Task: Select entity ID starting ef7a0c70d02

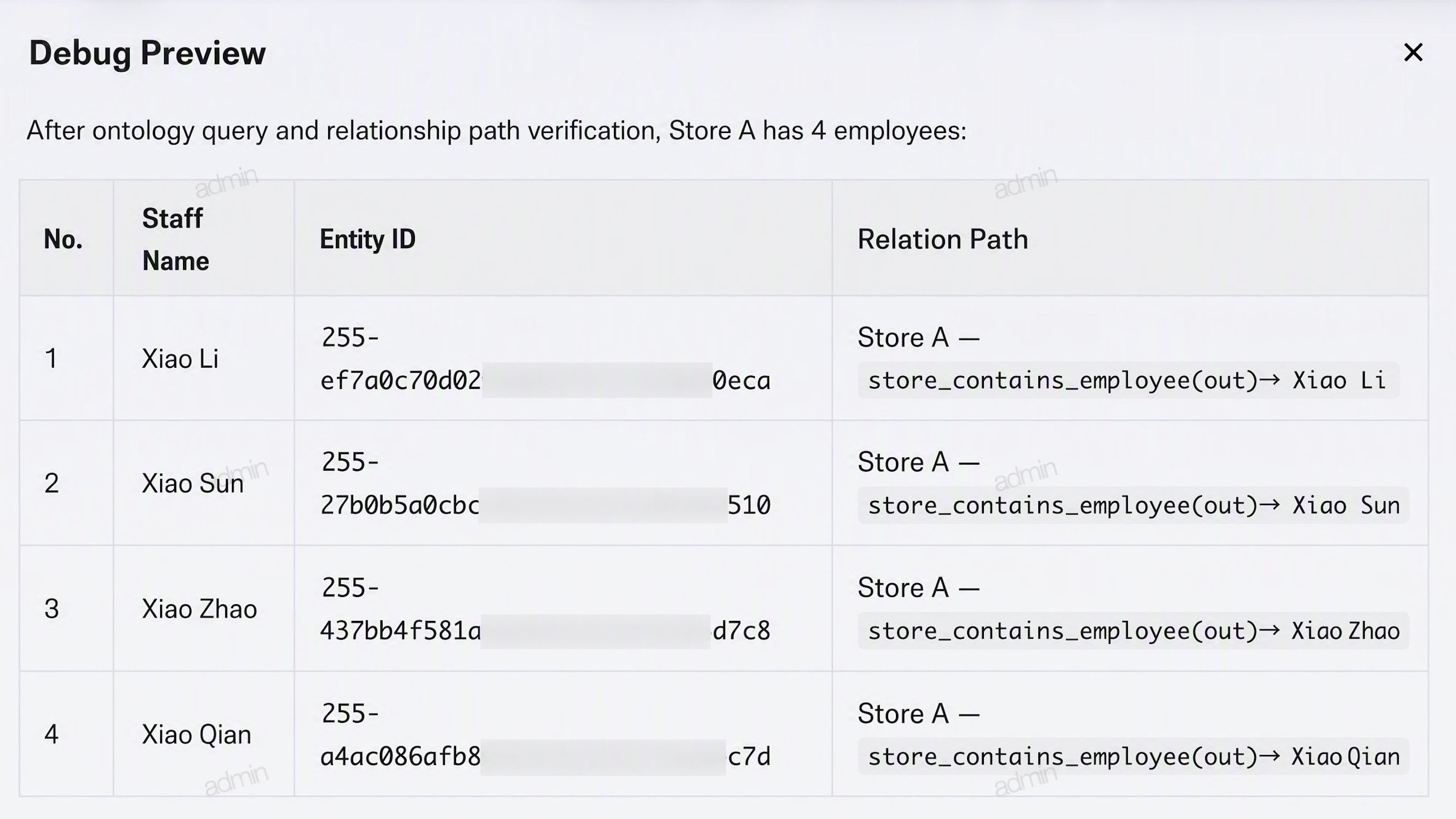Action: click(x=546, y=359)
